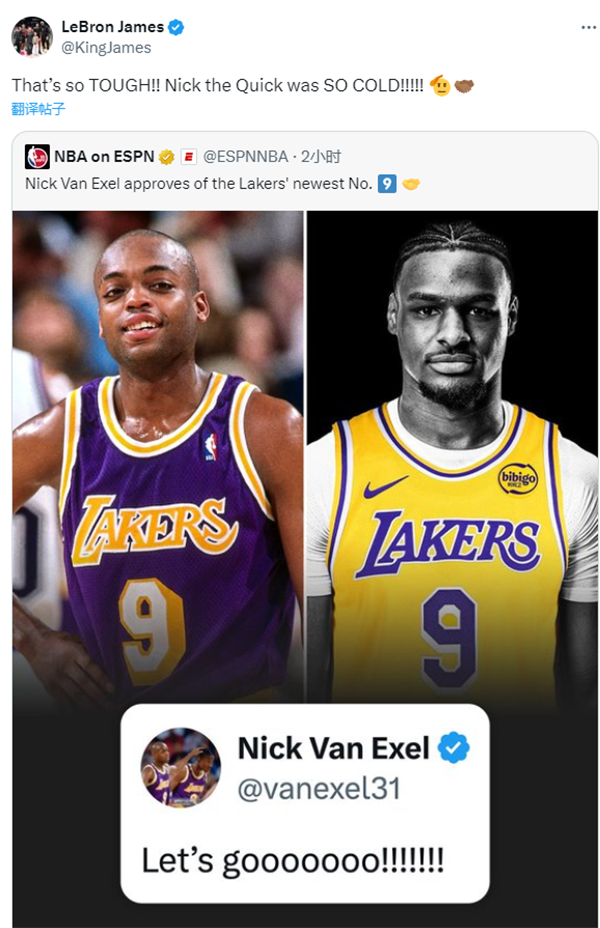Click the blue verified badge beside LeBron James
The height and width of the screenshot is (928, 600).
tap(176, 27)
